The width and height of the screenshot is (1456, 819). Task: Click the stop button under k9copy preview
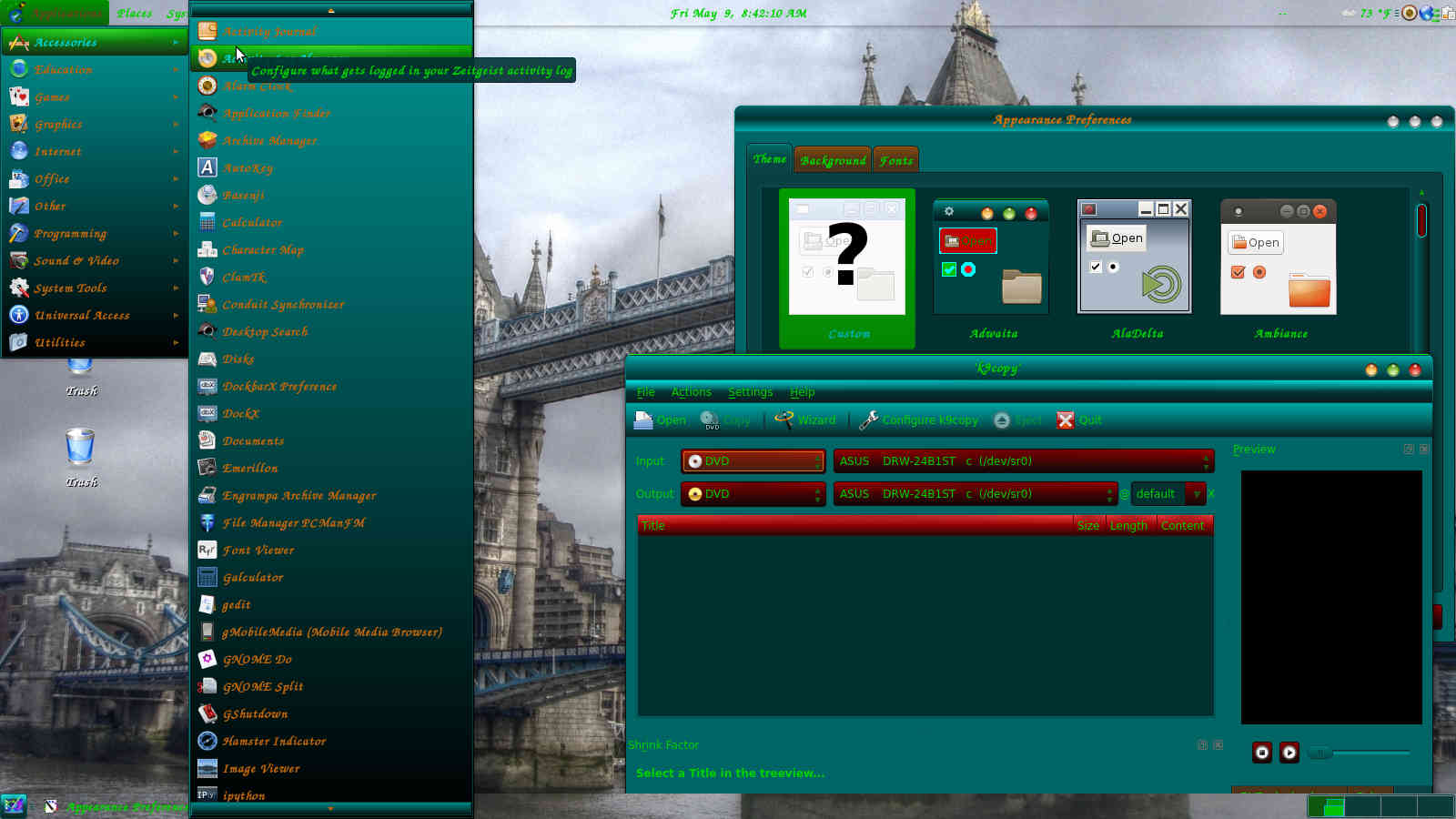(1262, 753)
